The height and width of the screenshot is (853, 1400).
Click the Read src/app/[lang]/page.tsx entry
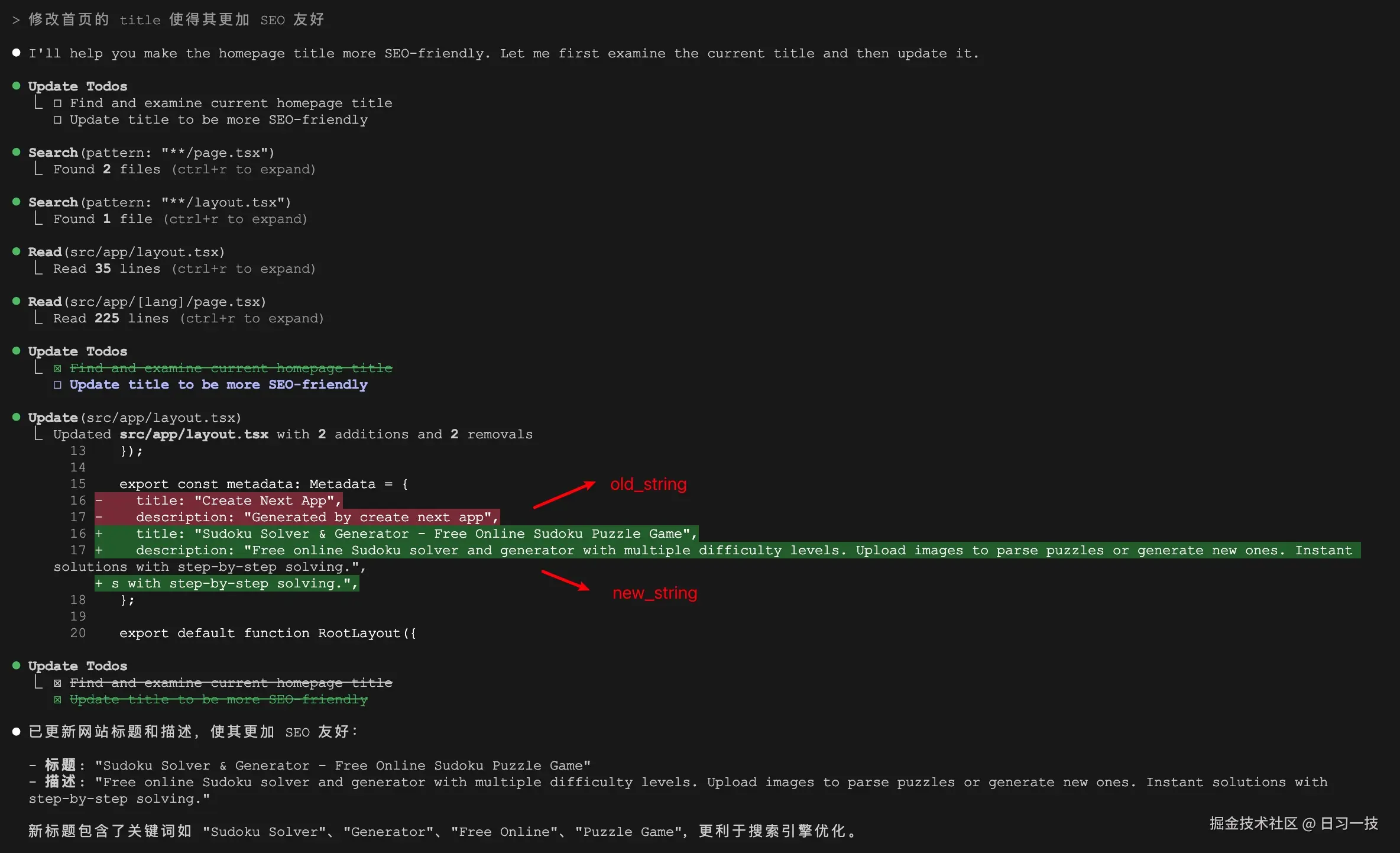point(147,302)
